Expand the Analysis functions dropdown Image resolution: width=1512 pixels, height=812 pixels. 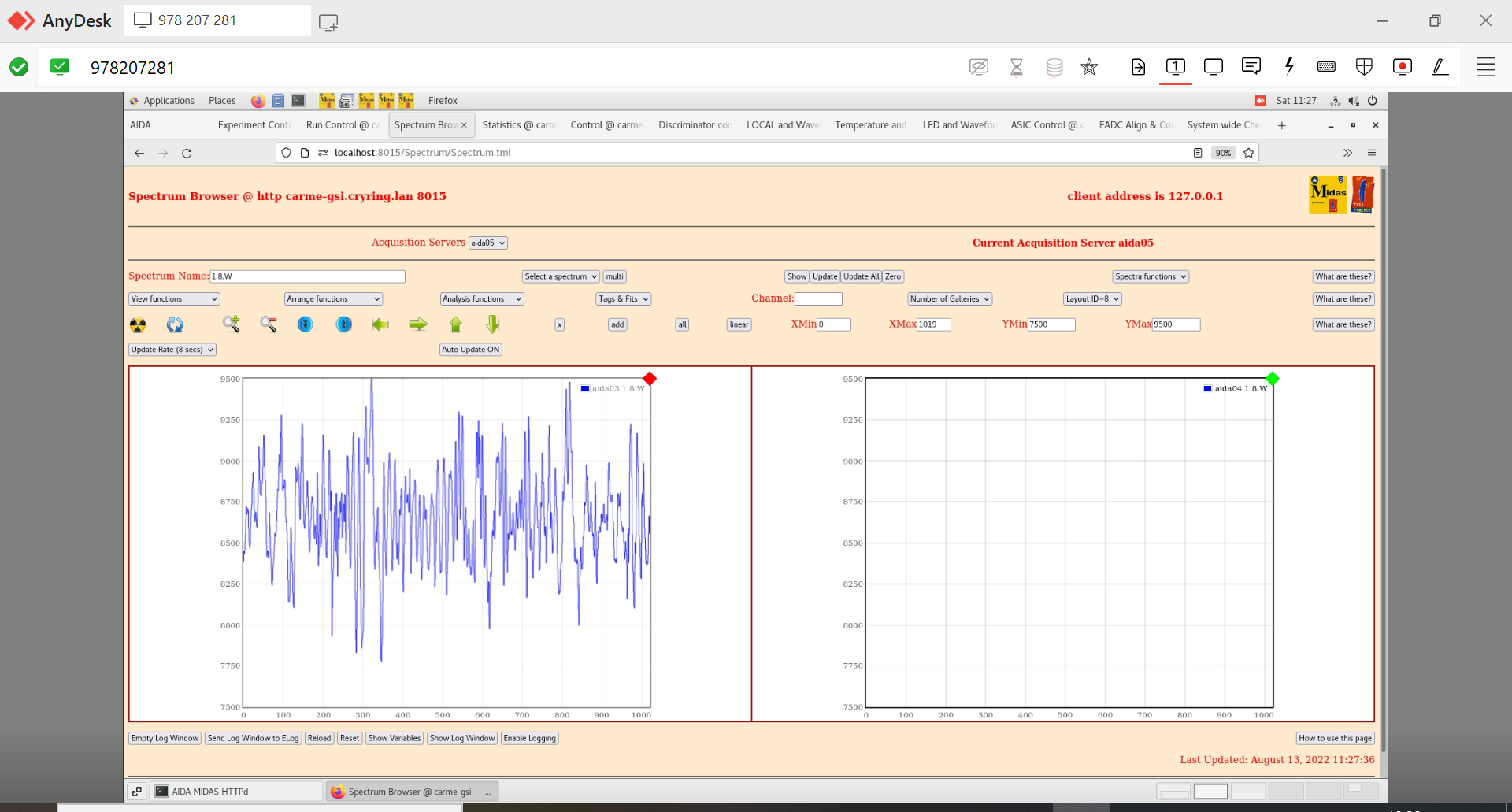[481, 299]
